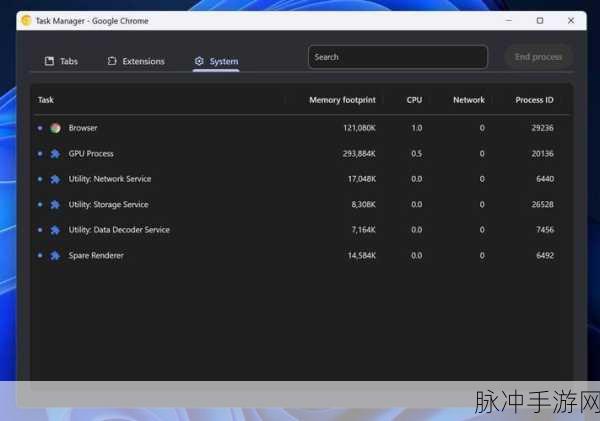
Task: Click memory value 293,884K
Action: pyautogui.click(x=359, y=154)
